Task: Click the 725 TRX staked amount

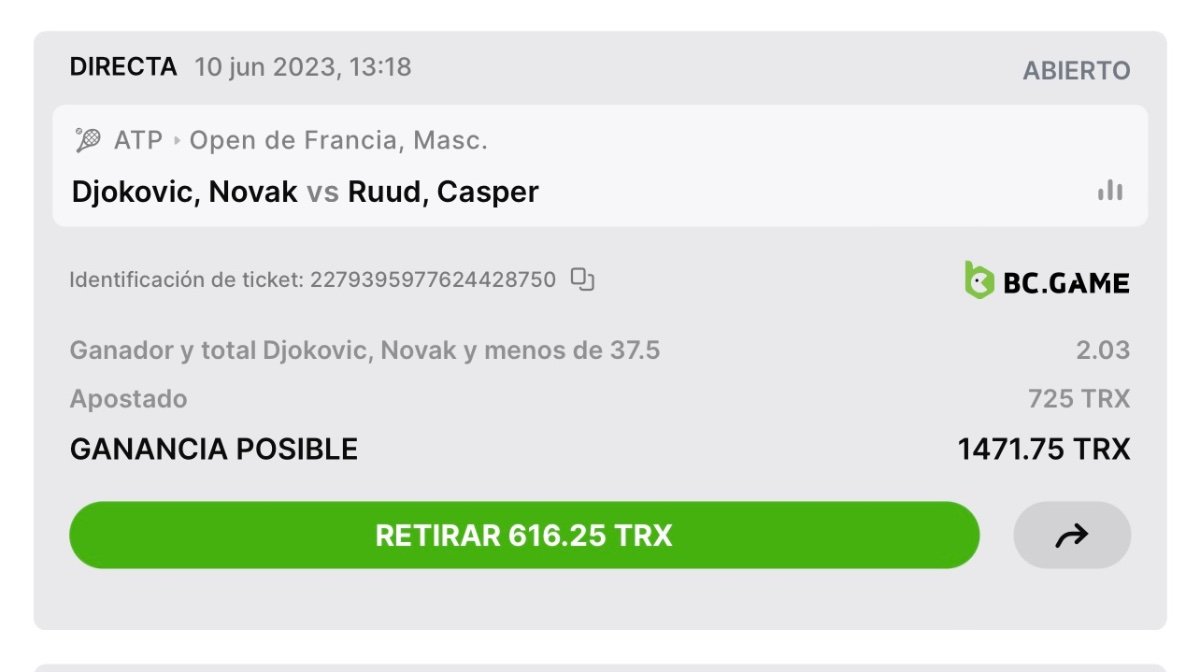Action: click(1079, 399)
